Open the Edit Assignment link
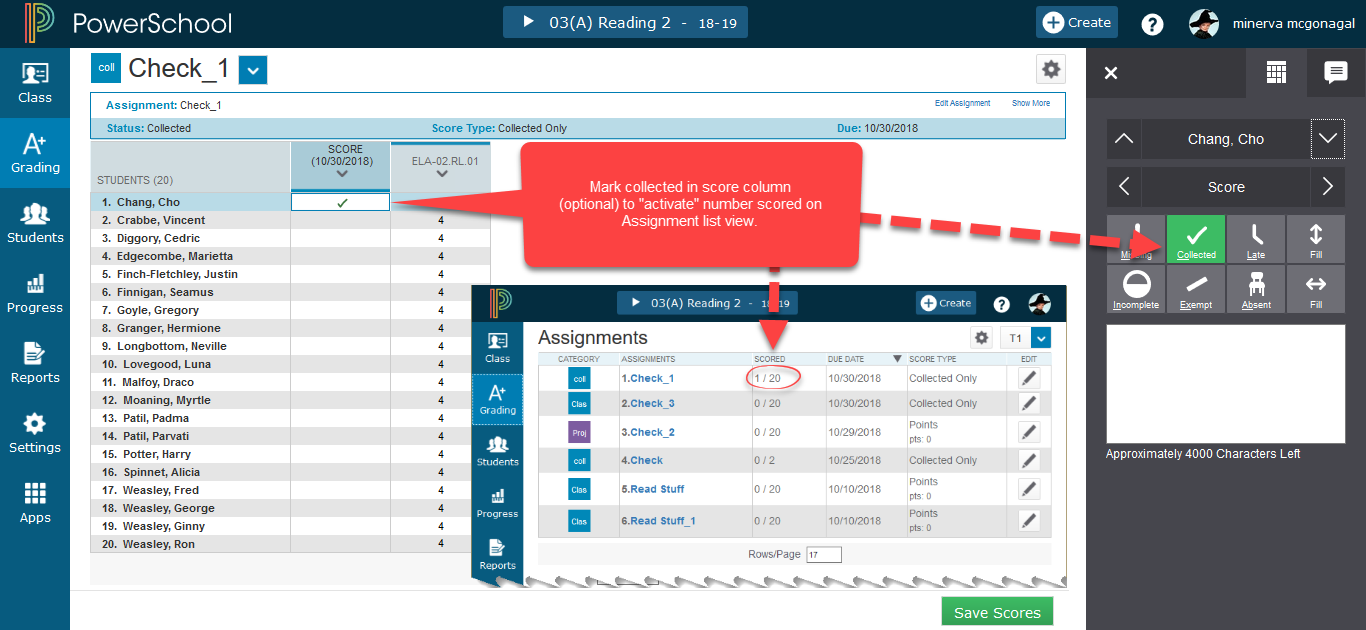This screenshot has width=1366, height=630. tap(963, 103)
